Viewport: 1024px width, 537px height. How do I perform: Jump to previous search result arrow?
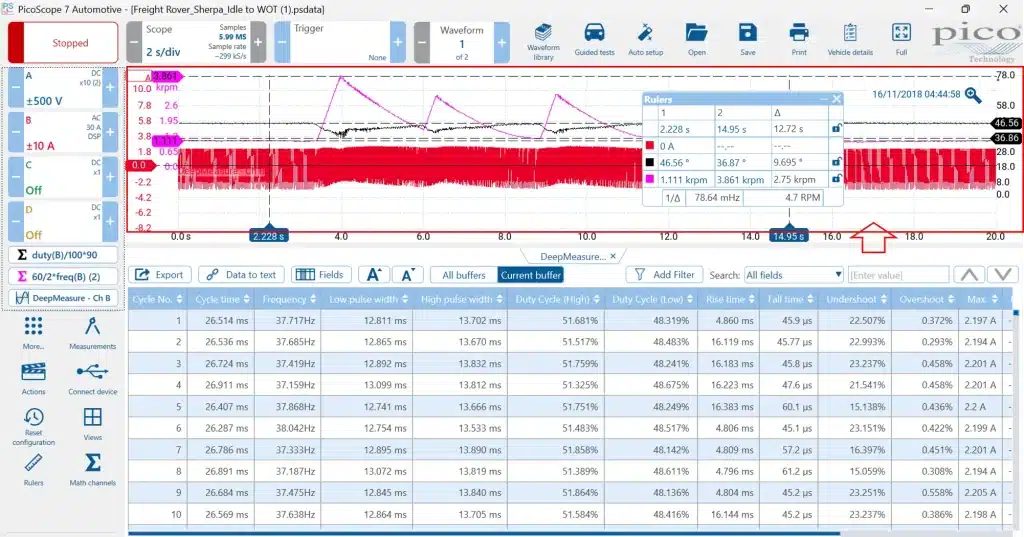click(x=969, y=275)
